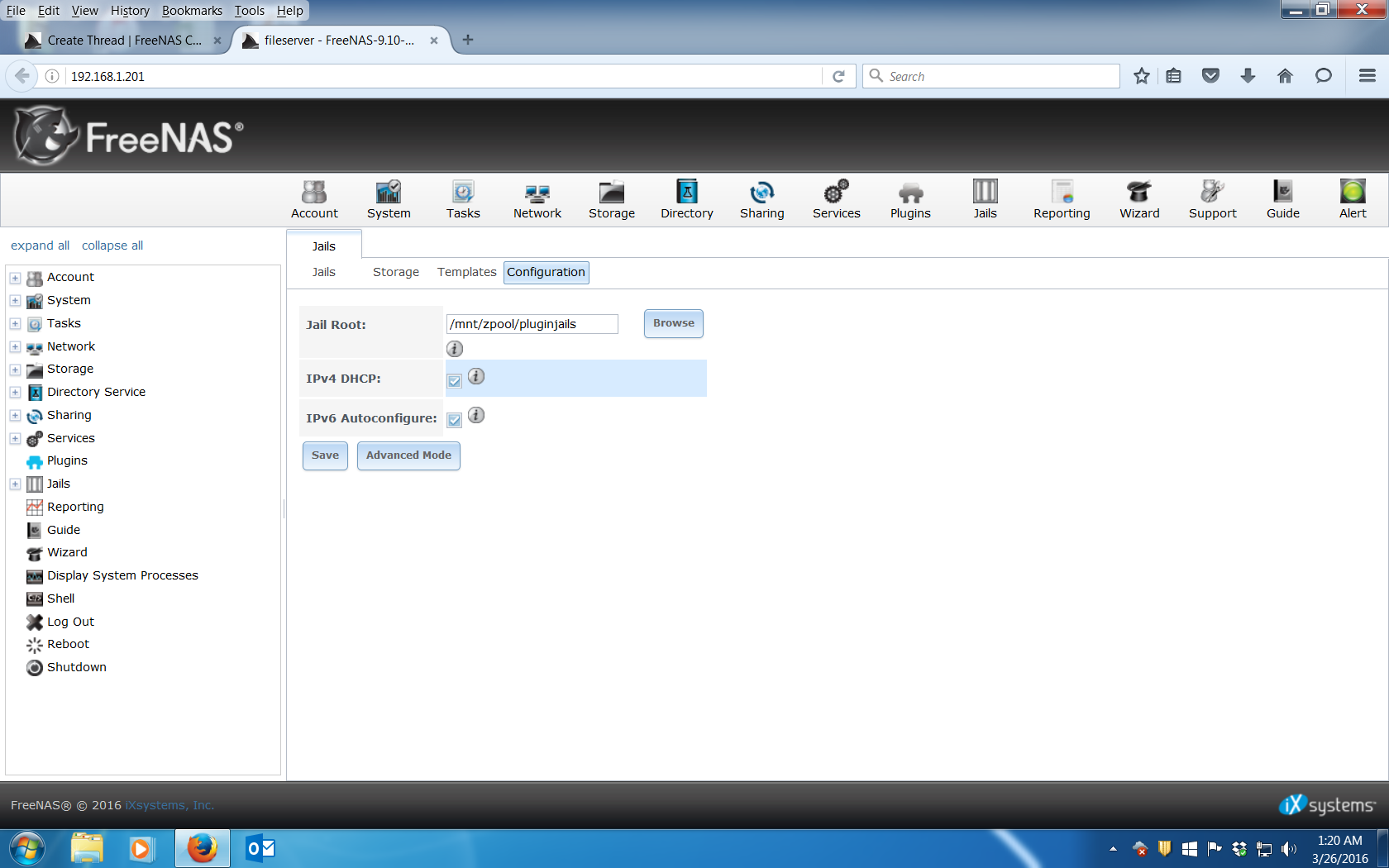Open the Tools menu in Firefox
This screenshot has height=868, width=1389.
click(x=250, y=11)
